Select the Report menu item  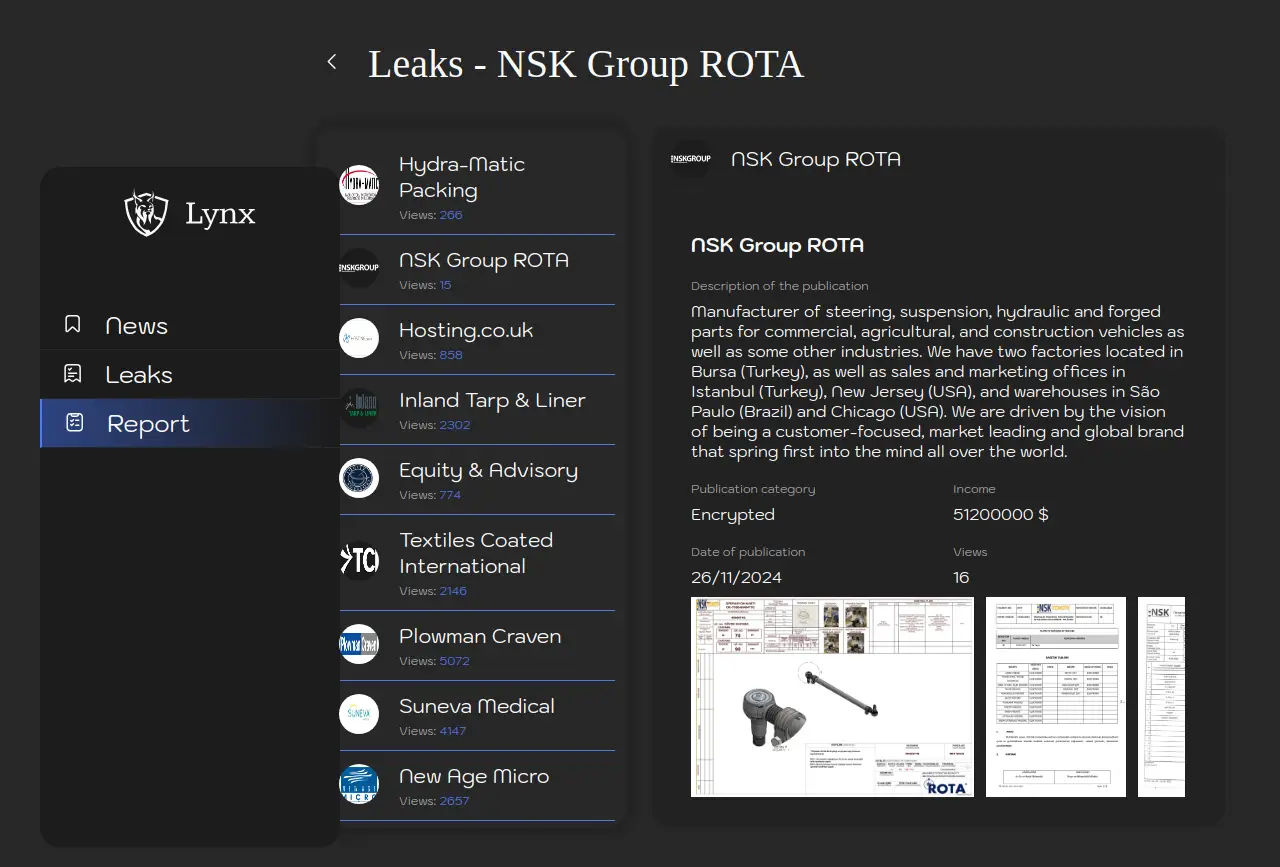point(148,424)
